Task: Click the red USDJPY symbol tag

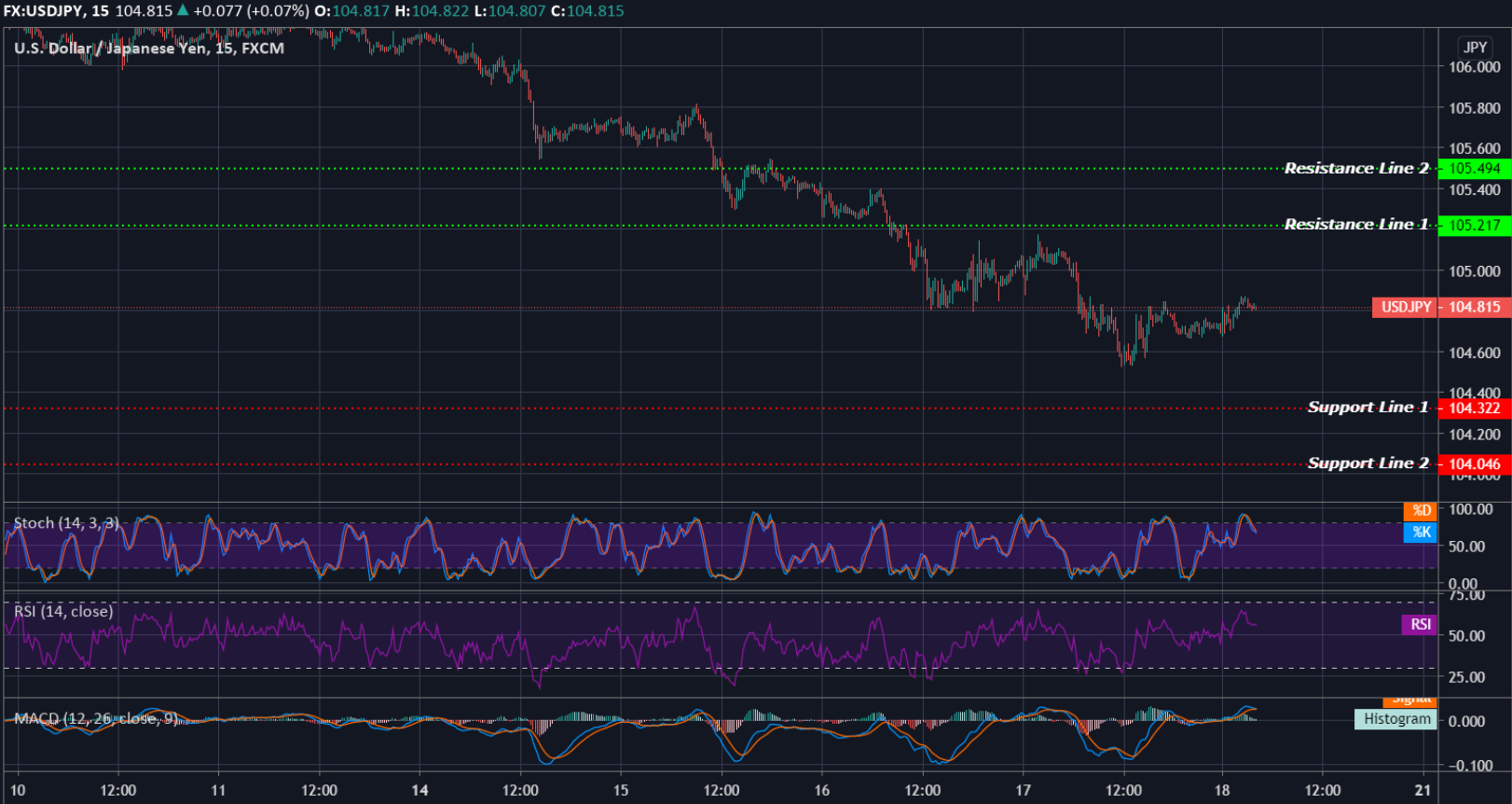Action: 1406,307
